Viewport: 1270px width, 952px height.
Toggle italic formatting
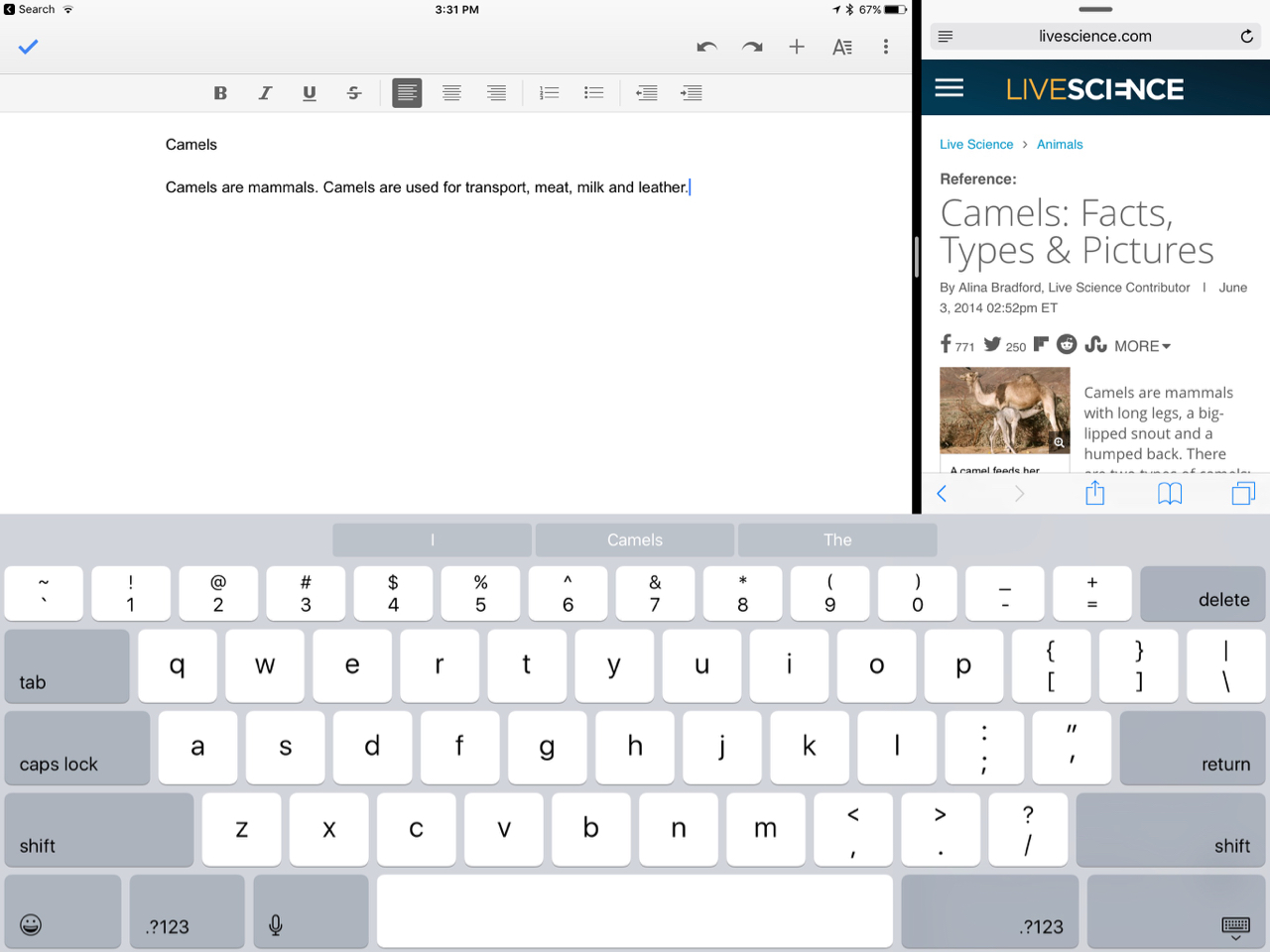click(x=265, y=92)
